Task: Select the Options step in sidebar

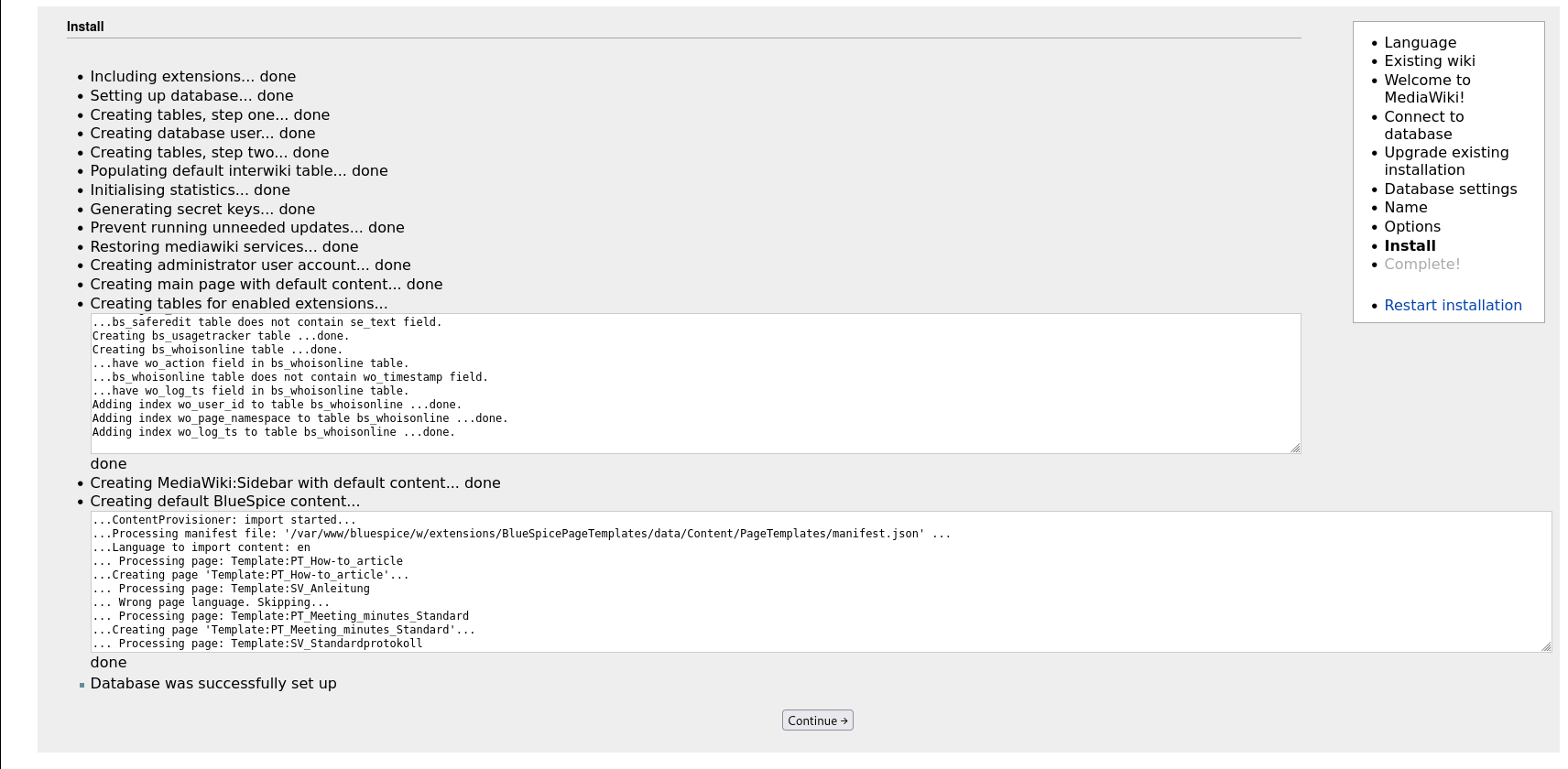Action: [x=1412, y=227]
